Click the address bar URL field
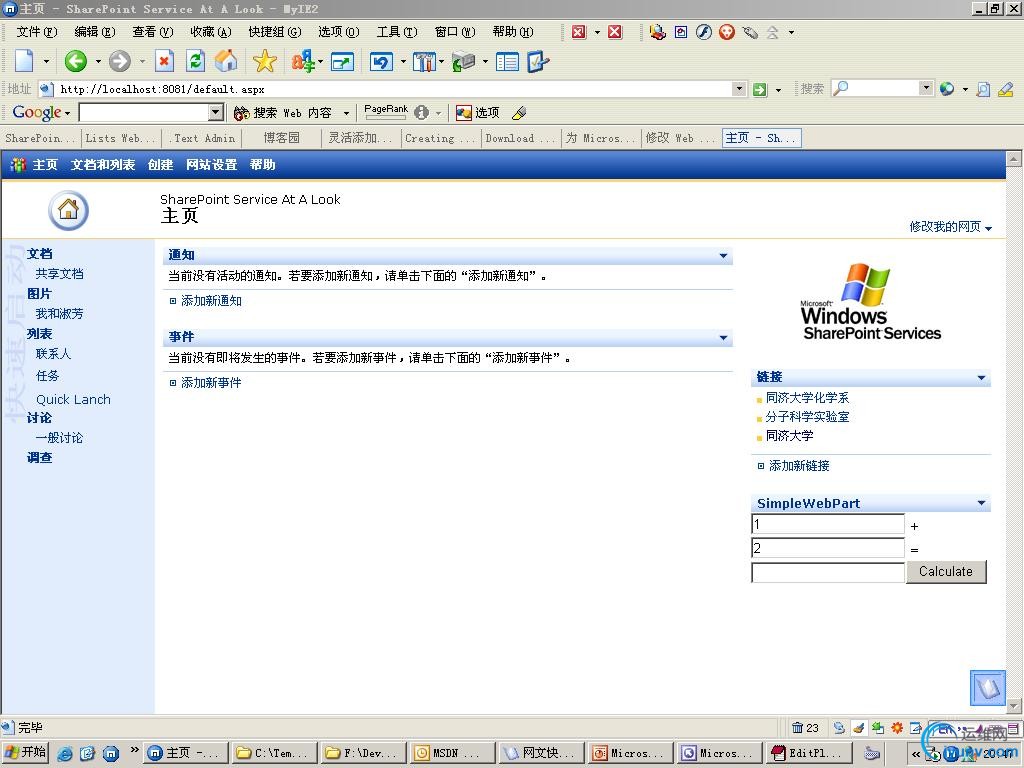Screen dimensions: 1024x768 coord(394,89)
